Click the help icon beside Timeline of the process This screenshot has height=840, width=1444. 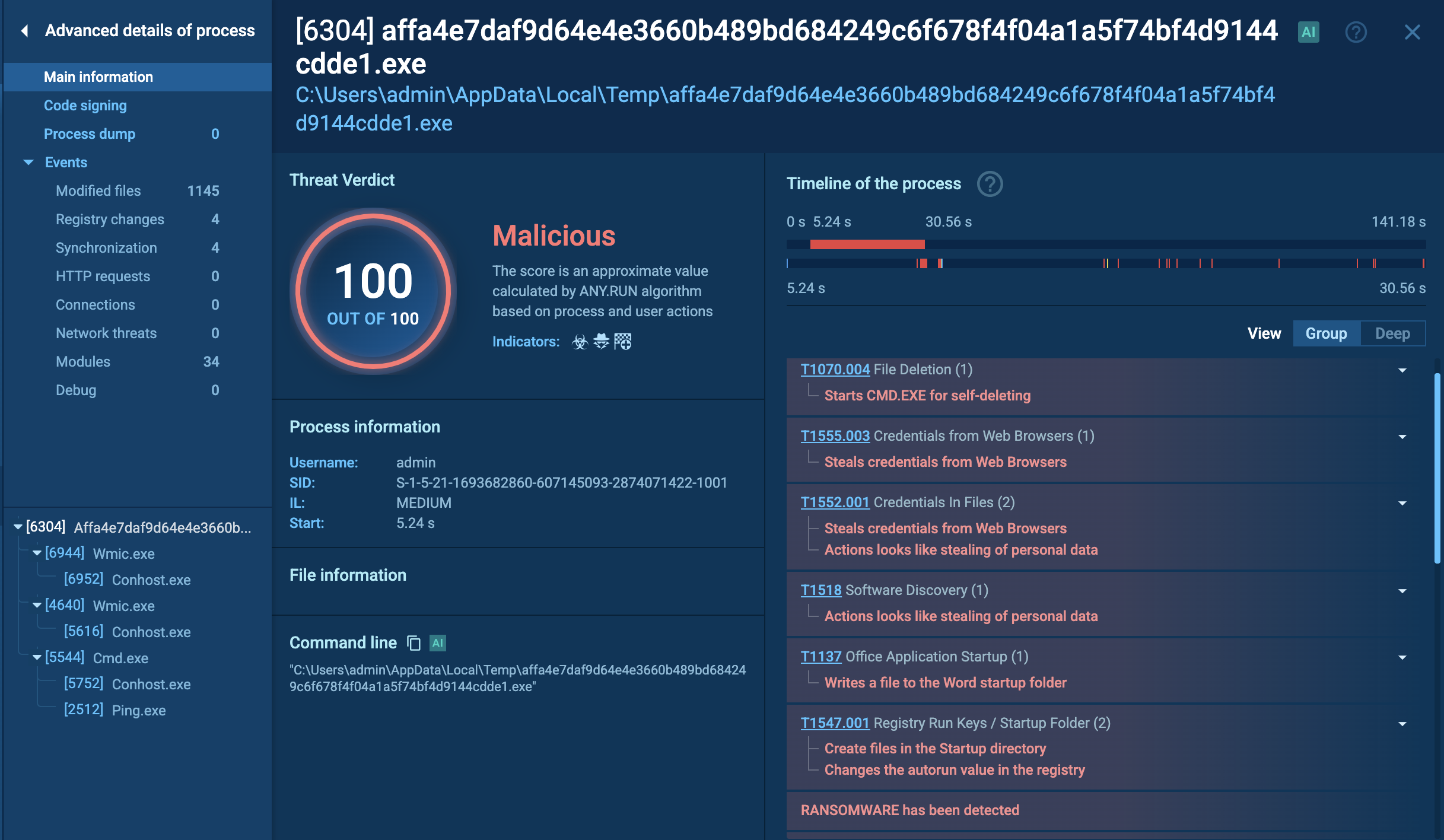point(990,184)
